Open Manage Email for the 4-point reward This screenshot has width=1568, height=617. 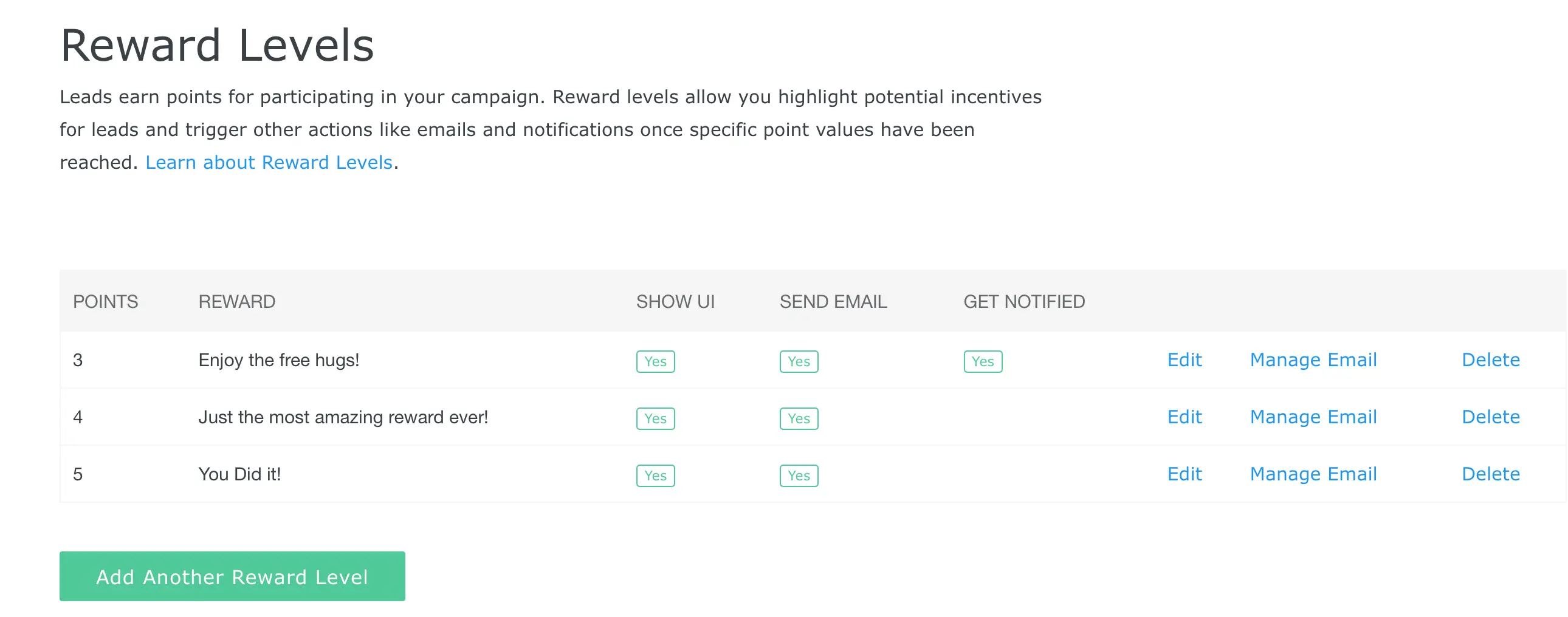[1313, 417]
